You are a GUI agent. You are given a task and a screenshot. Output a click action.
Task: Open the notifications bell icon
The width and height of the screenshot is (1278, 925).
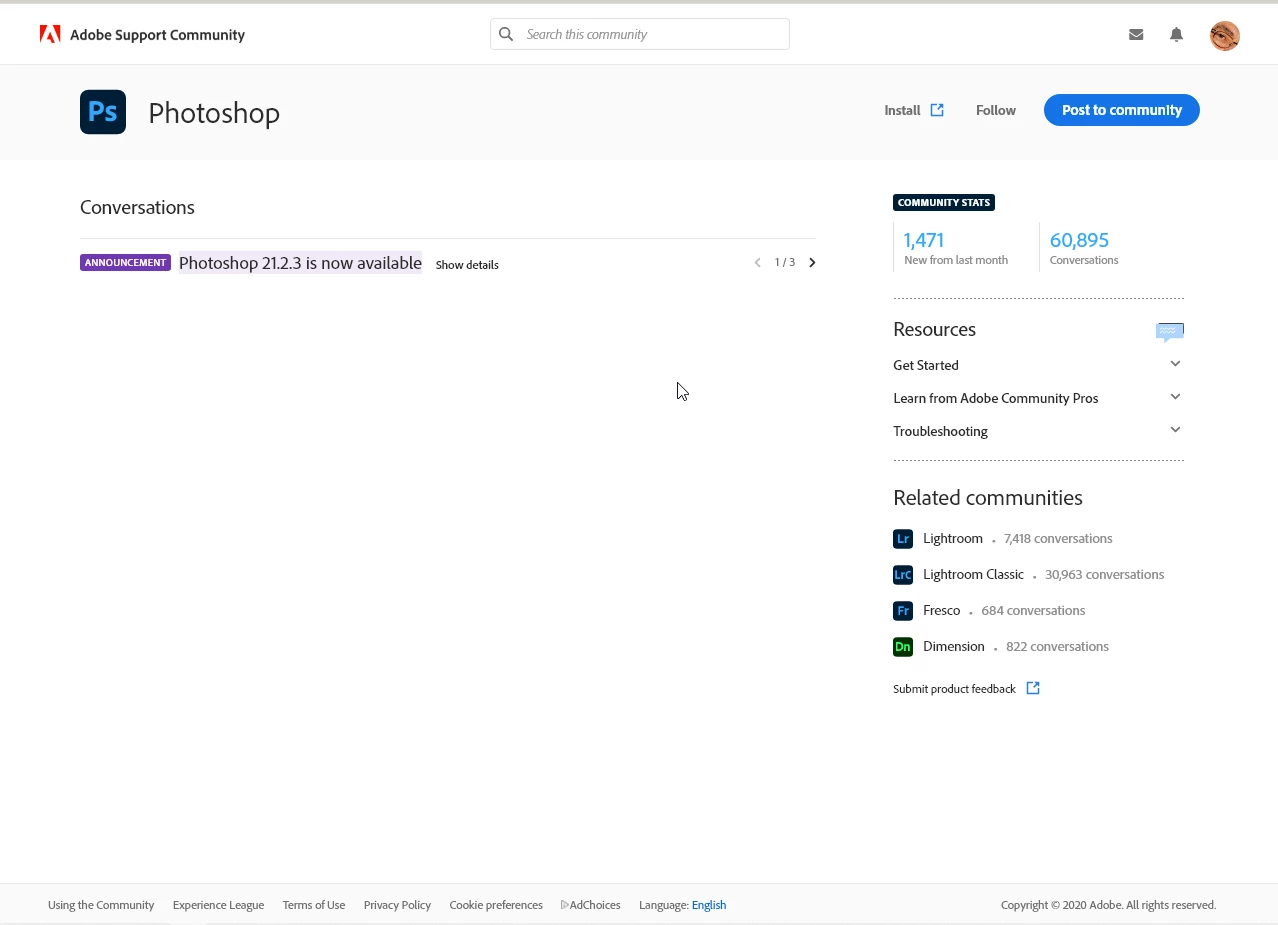(1176, 34)
